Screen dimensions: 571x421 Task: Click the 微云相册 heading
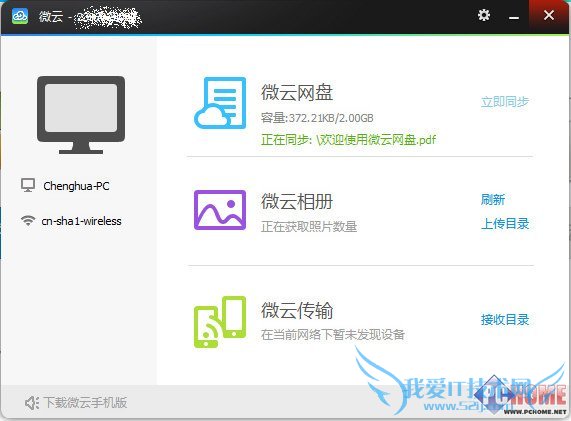297,201
